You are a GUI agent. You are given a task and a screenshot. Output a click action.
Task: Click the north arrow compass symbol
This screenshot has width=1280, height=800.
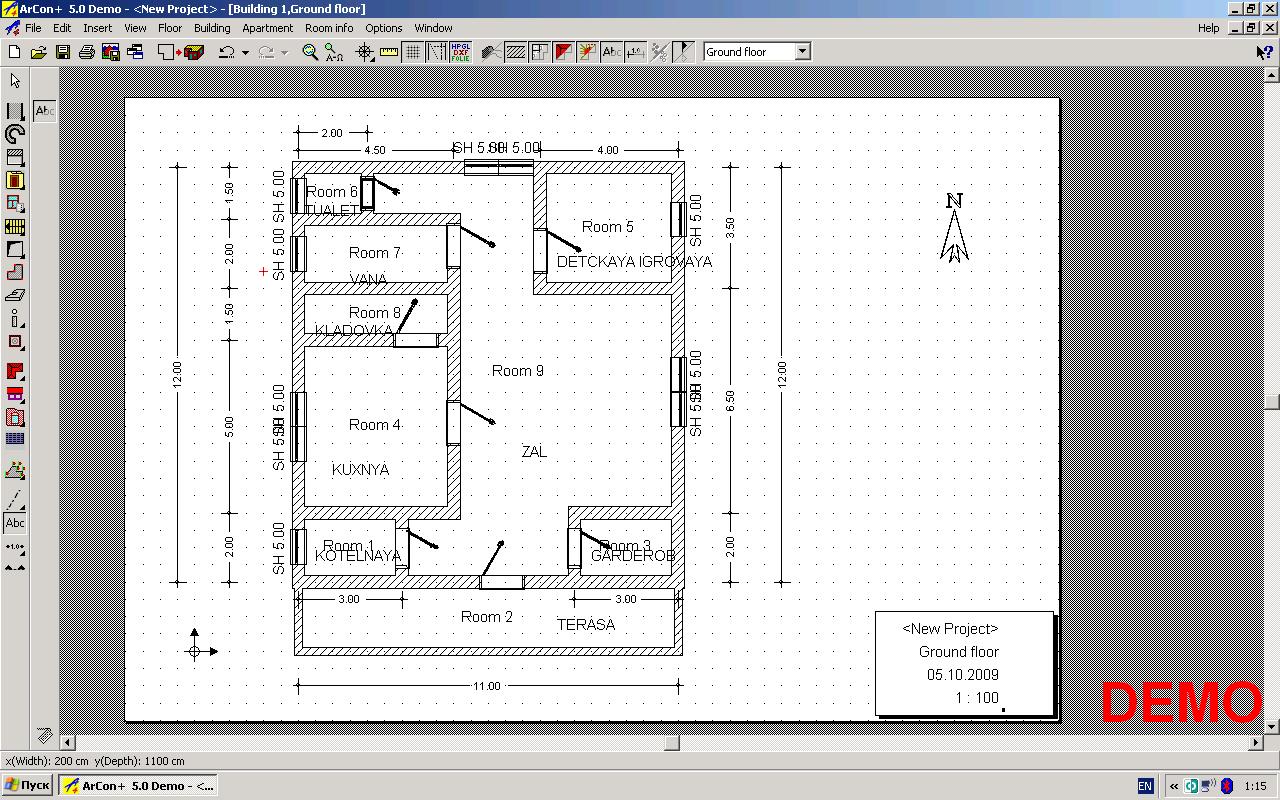954,228
